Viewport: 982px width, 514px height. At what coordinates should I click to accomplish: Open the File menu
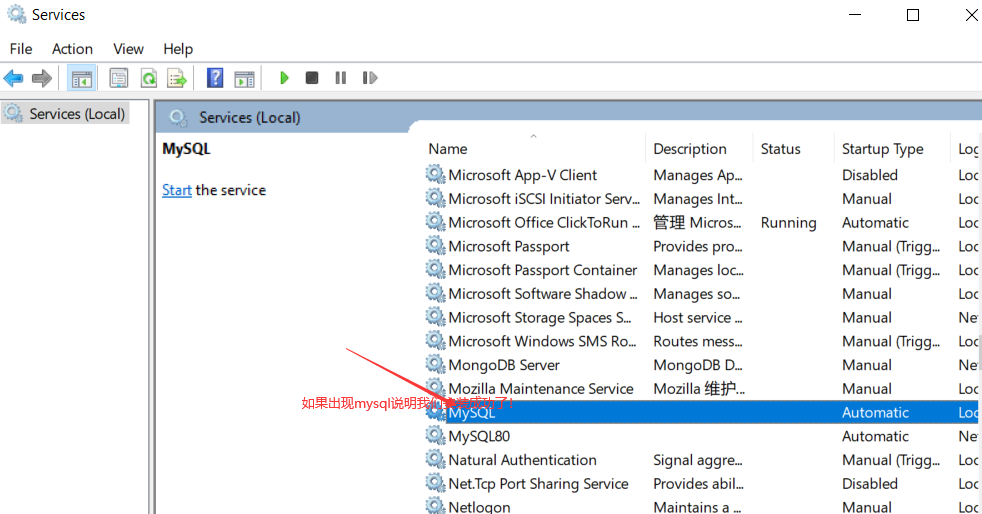(21, 49)
